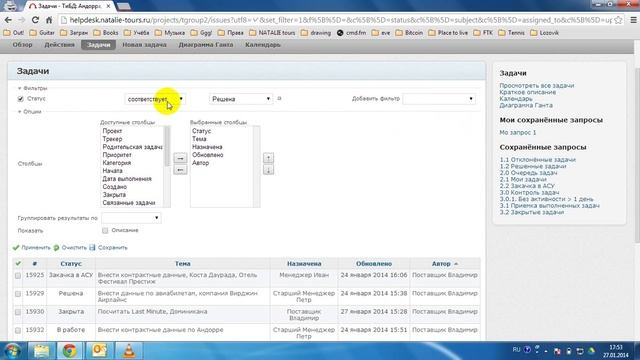640x360 pixels.
Task: Open saved query 1.1 Отклонённые задачи
Action: pos(538,160)
